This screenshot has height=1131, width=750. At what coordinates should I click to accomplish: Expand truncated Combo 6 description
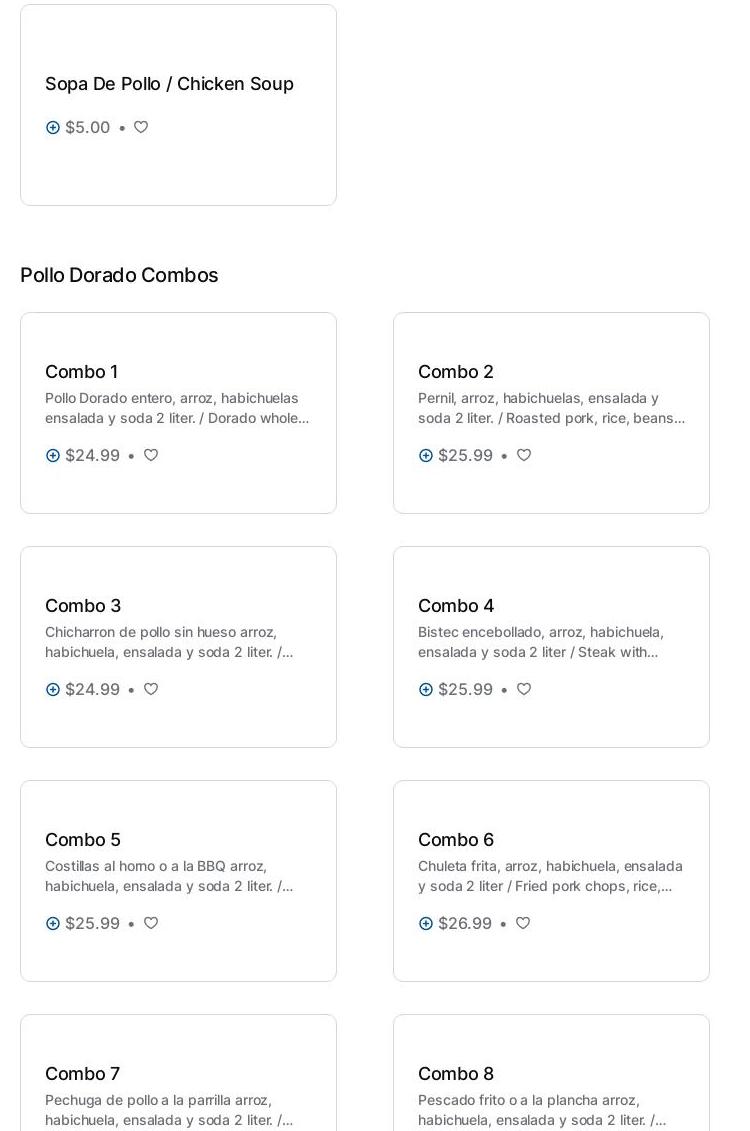550,877
